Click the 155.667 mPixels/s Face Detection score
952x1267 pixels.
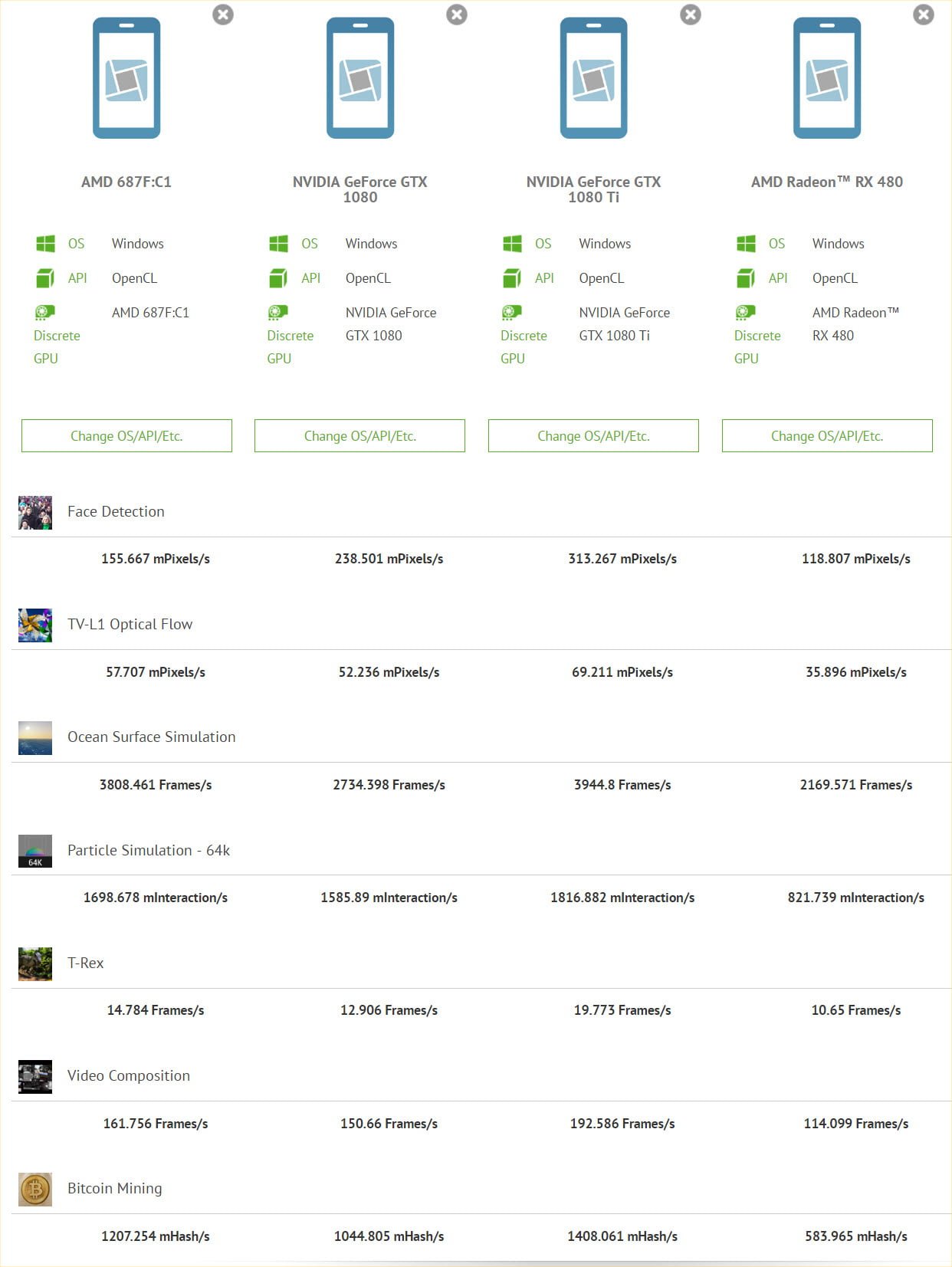[156, 559]
